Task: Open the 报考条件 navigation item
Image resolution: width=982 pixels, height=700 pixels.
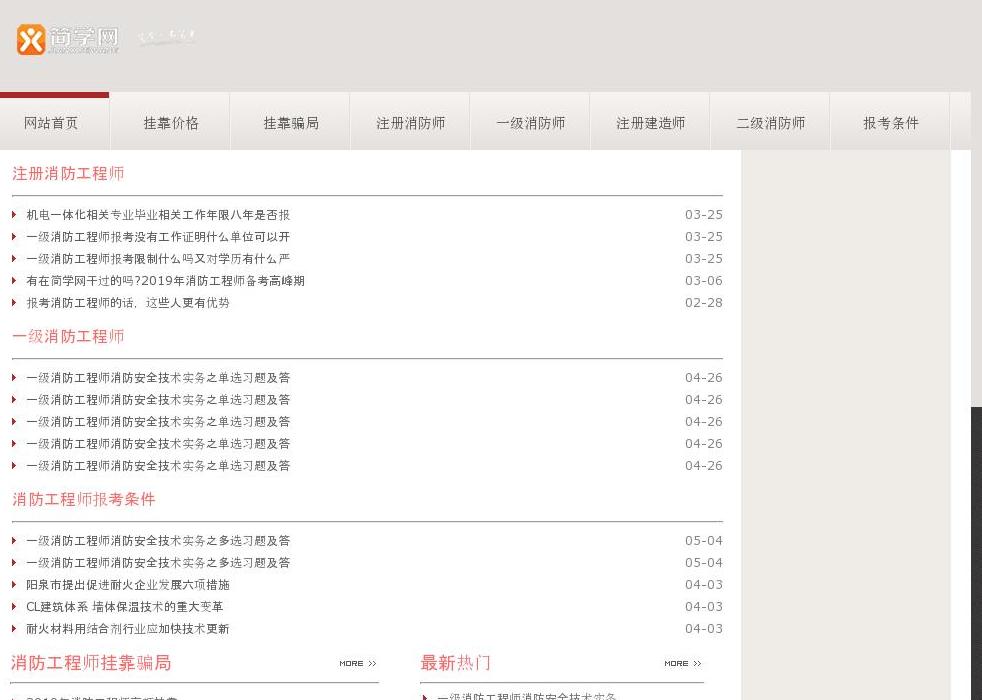Action: click(x=891, y=123)
